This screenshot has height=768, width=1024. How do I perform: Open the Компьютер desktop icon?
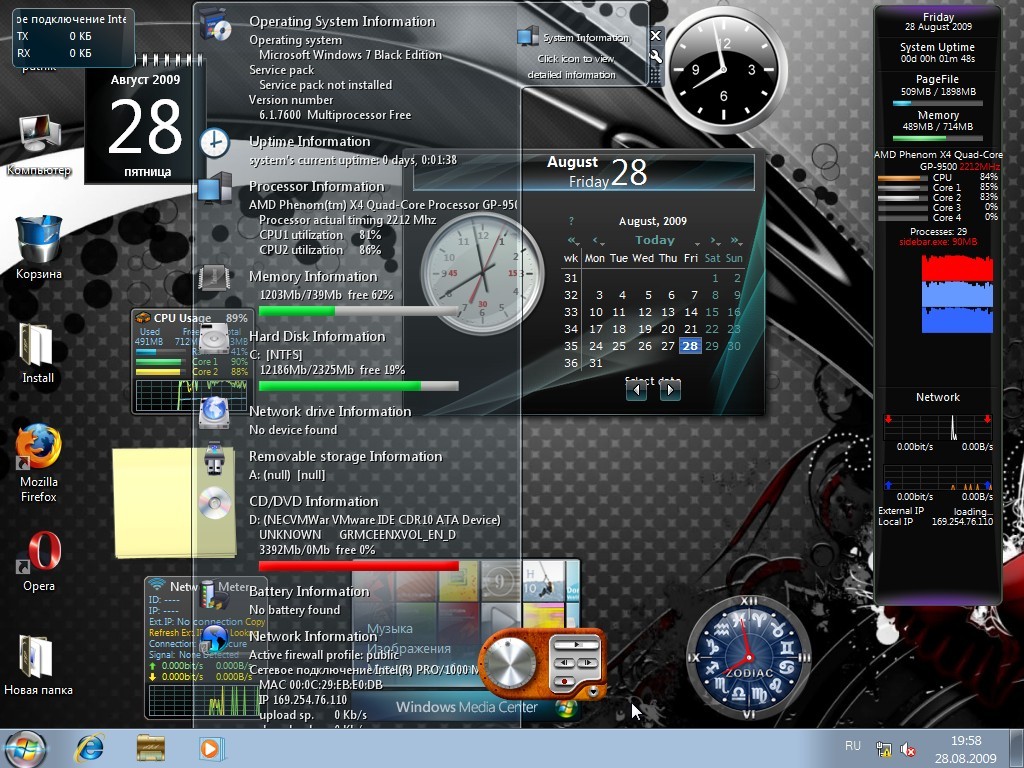click(x=39, y=145)
